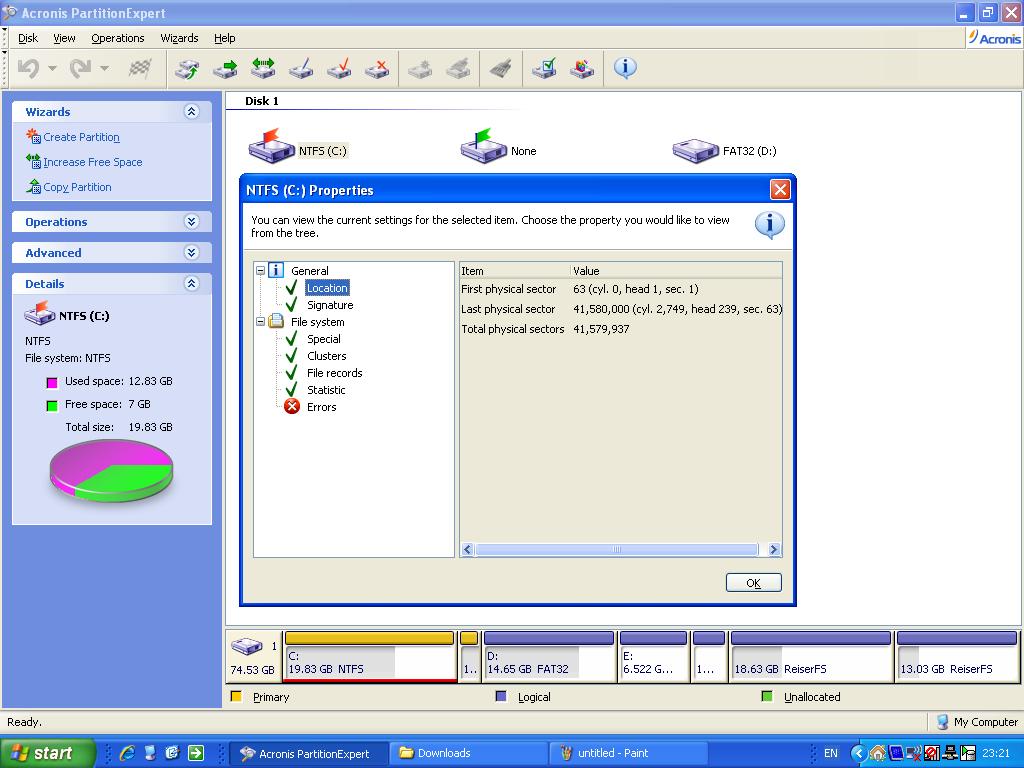The width and height of the screenshot is (1024, 768).
Task: Collapse the Wizards panel
Action: click(x=191, y=112)
